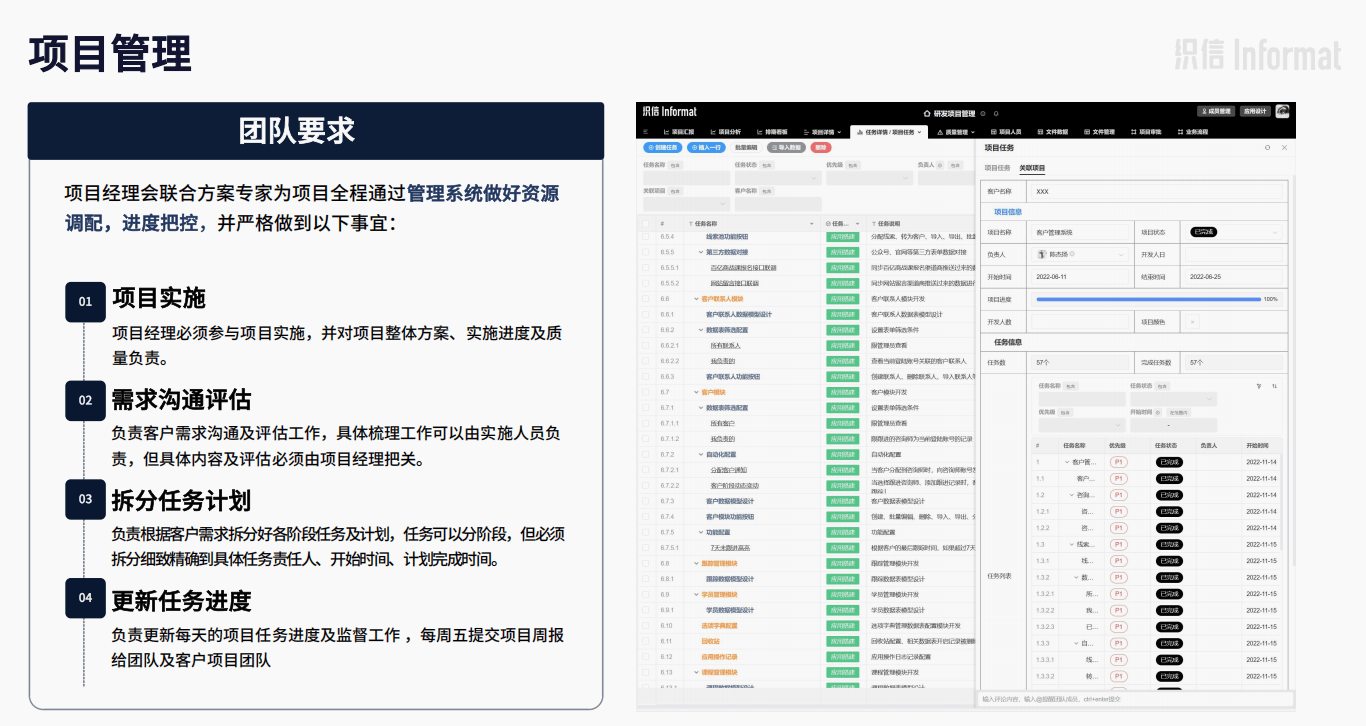
Task: Click the refresh icon in 项目任务 panel header
Action: pyautogui.click(x=1268, y=147)
